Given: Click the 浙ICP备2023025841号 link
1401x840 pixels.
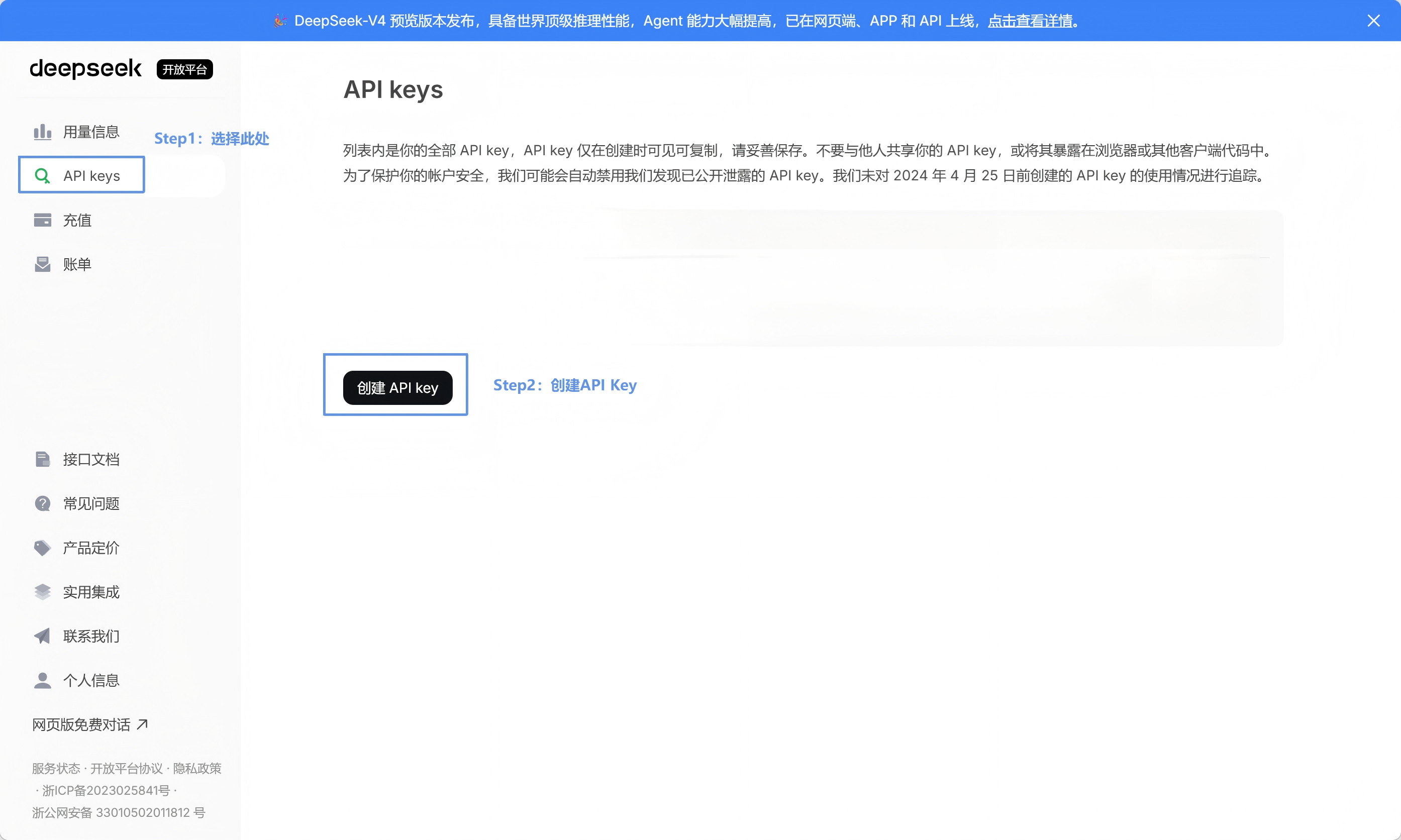Looking at the screenshot, I should (x=106, y=790).
